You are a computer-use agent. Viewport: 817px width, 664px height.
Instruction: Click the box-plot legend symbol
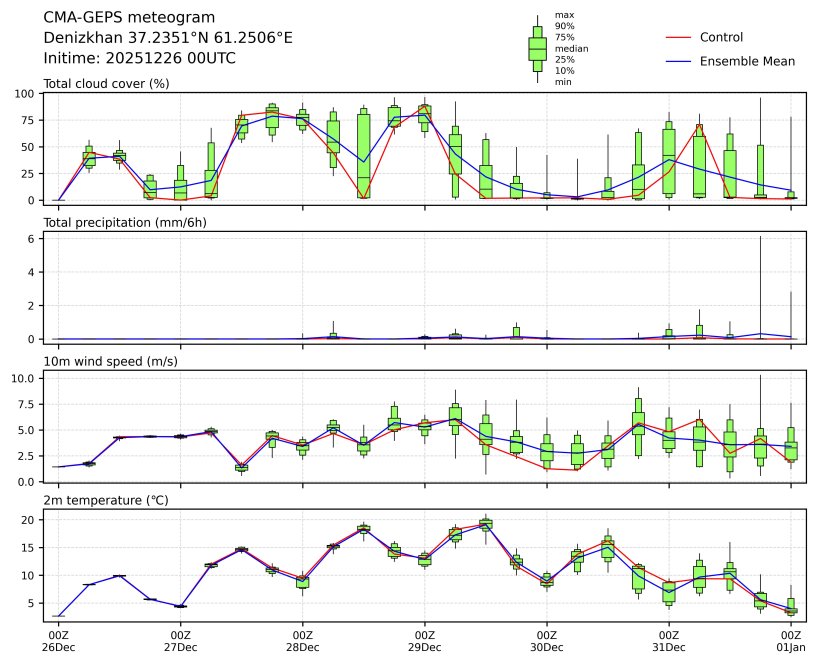[537, 48]
